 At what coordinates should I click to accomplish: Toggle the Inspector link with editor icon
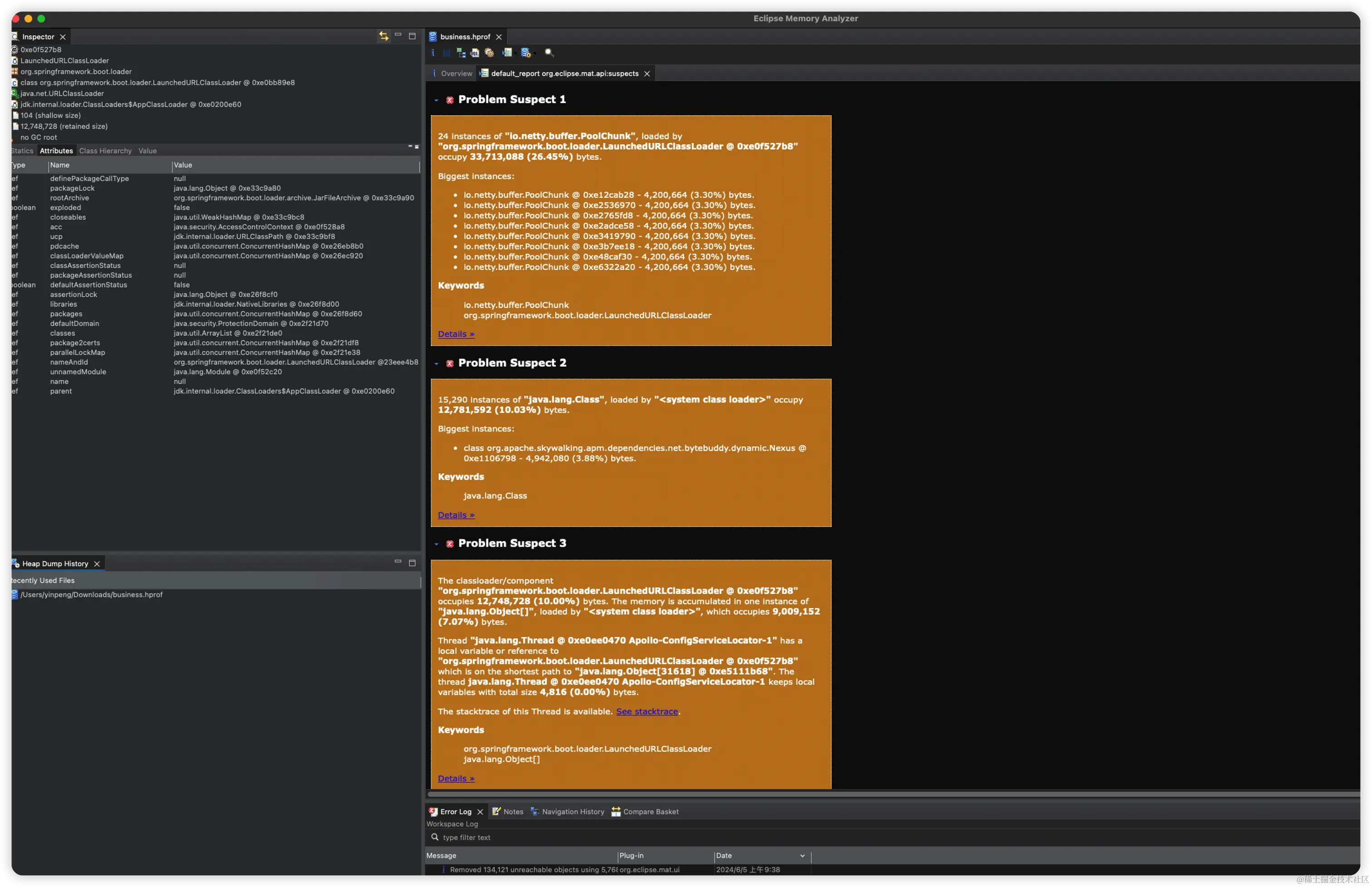(384, 36)
